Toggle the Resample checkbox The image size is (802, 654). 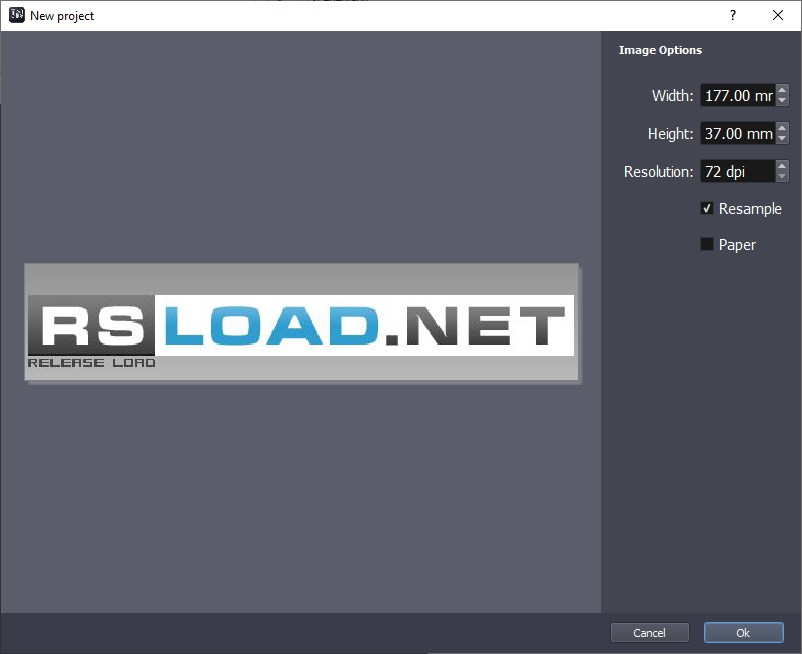coord(707,208)
